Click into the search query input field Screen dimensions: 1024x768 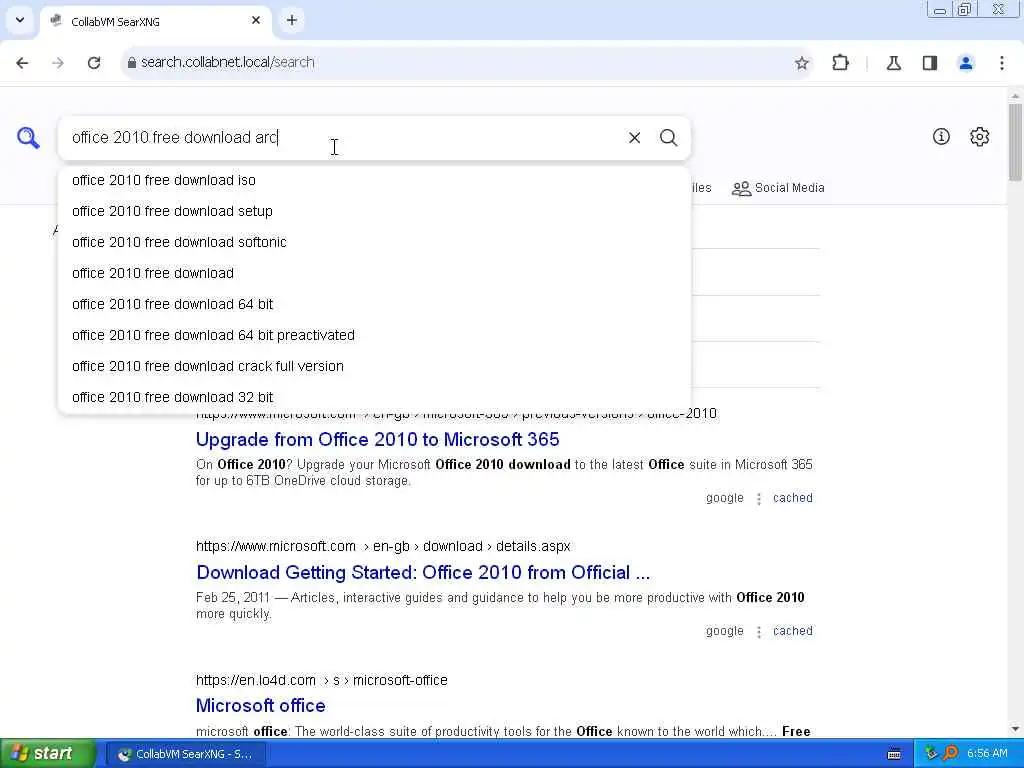[x=340, y=138]
